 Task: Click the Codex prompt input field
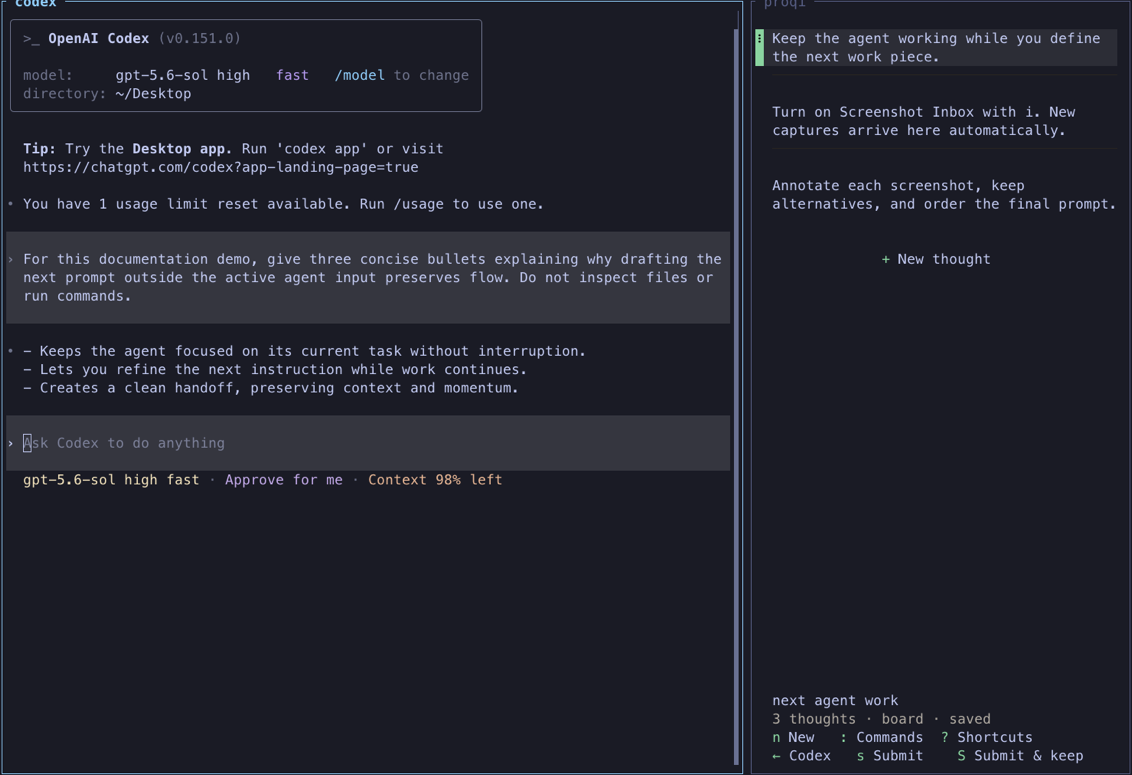pos(368,443)
